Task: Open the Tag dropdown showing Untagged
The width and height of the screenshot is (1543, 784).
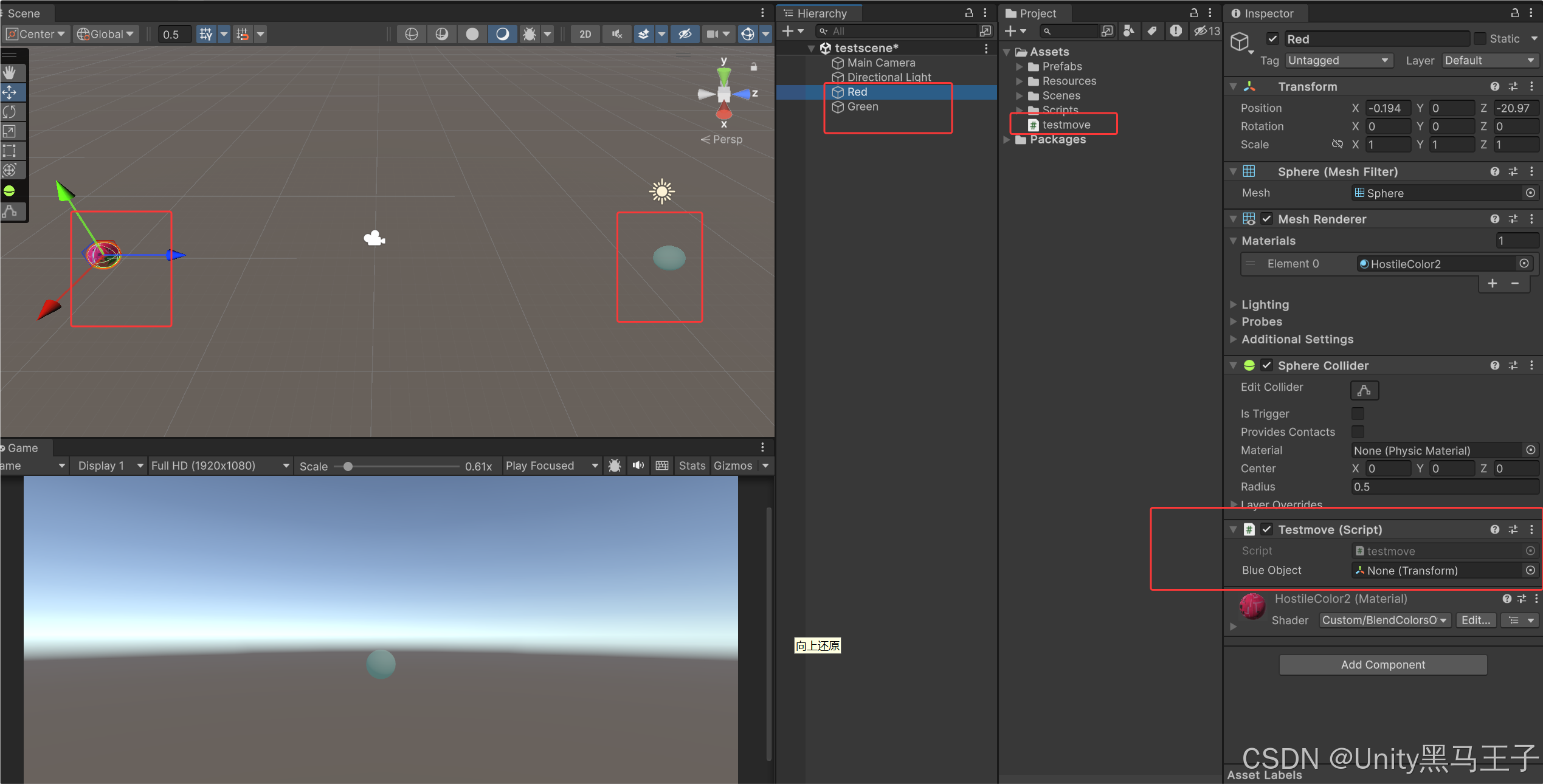Action: pos(1338,60)
